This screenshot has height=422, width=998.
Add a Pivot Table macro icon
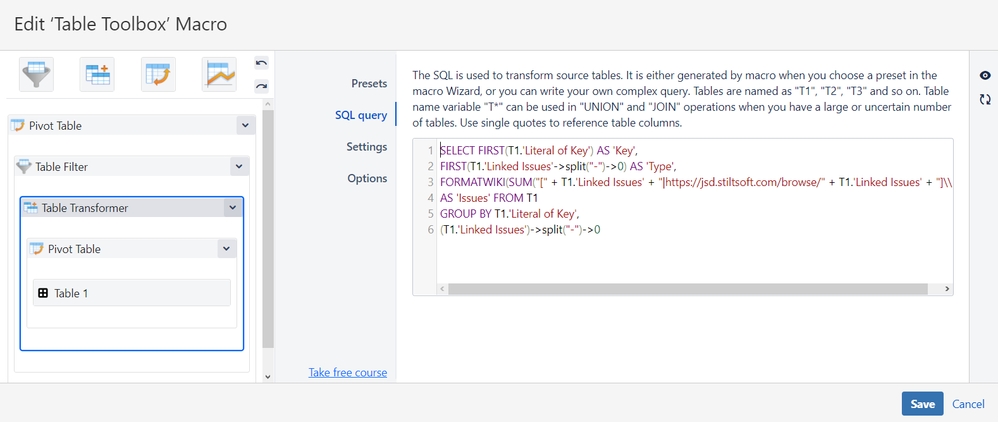[x=158, y=74]
